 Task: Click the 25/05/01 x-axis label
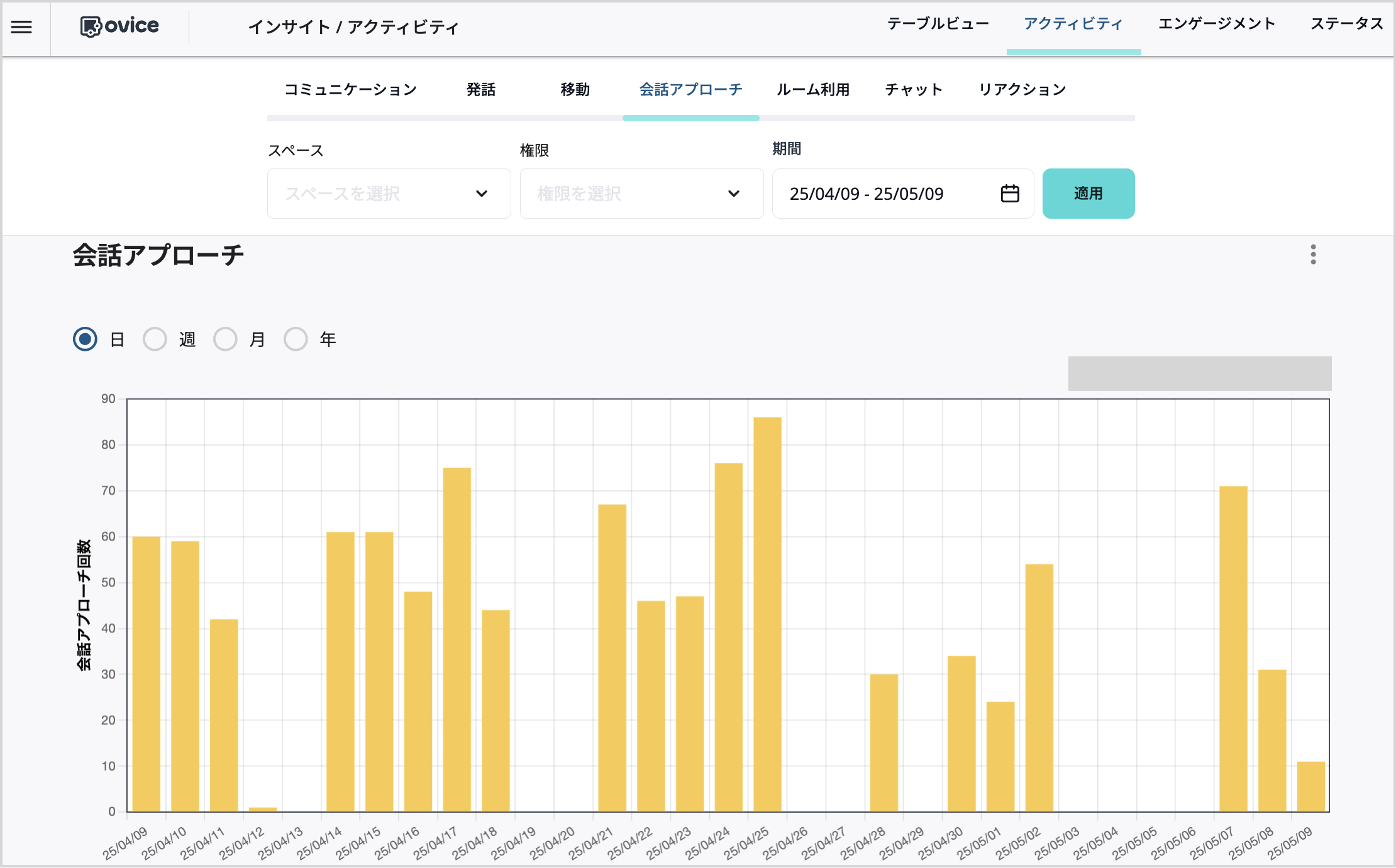[979, 843]
